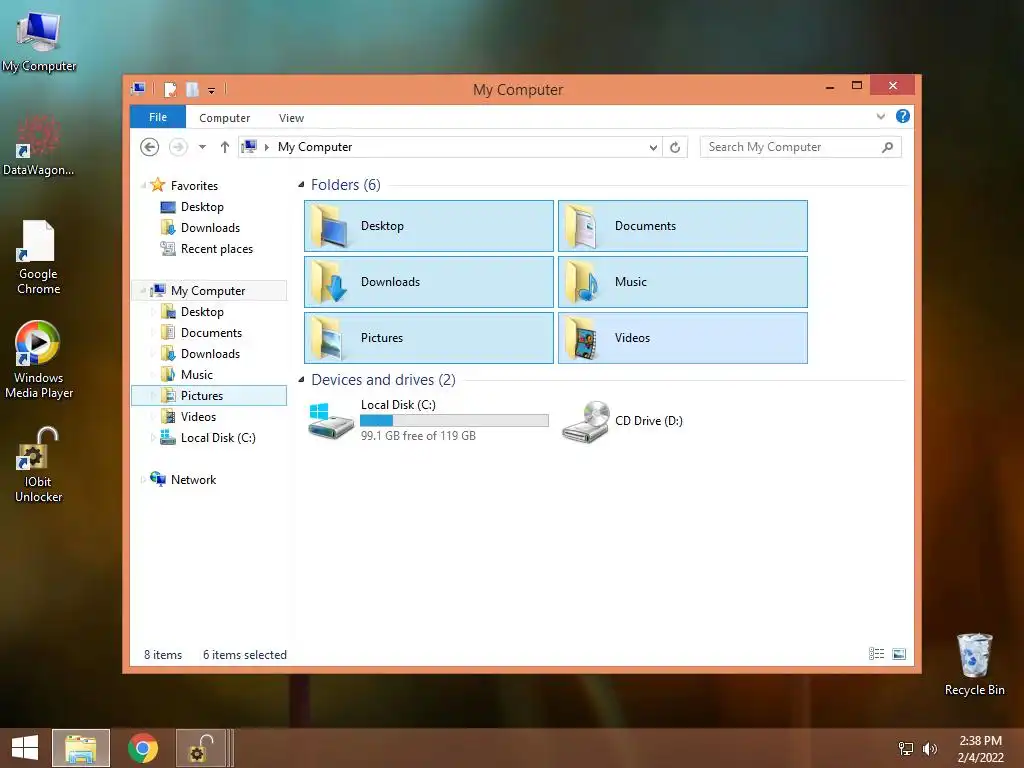
Task: Click the address bar breadcrumb chevron
Action: [266, 147]
